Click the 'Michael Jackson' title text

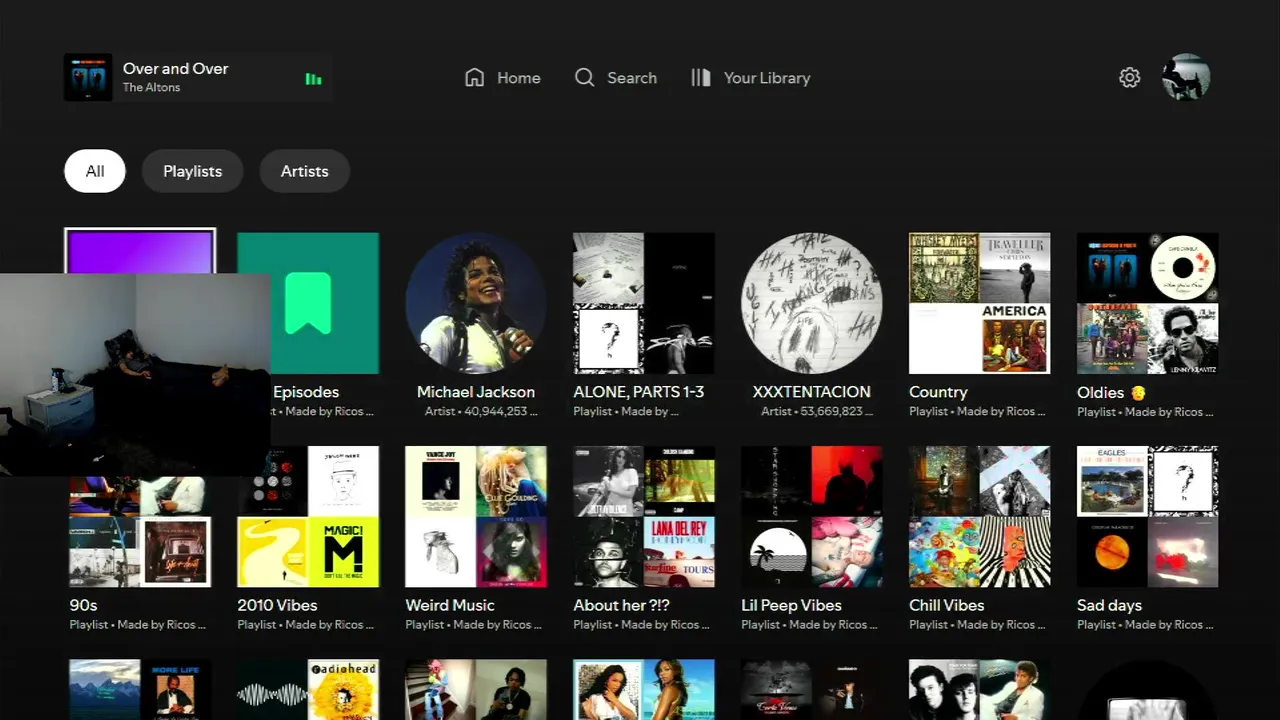[476, 392]
